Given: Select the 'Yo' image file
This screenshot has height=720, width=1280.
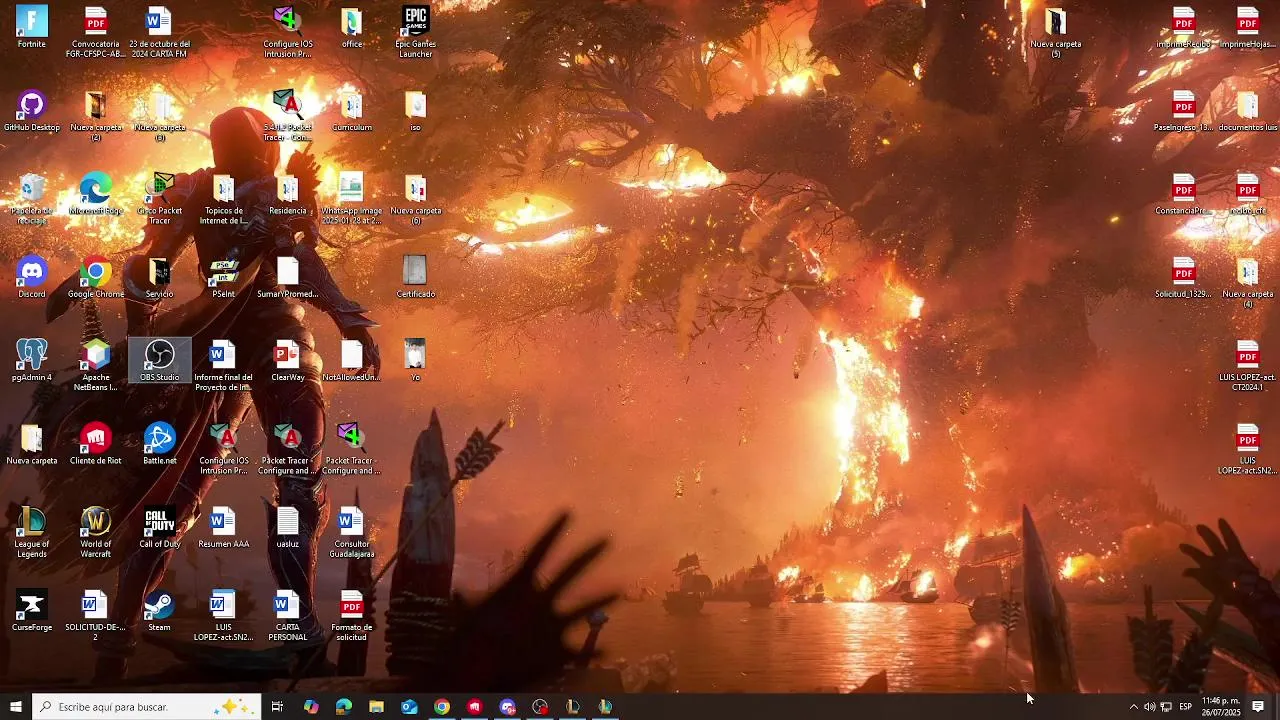Looking at the screenshot, I should coord(416,360).
